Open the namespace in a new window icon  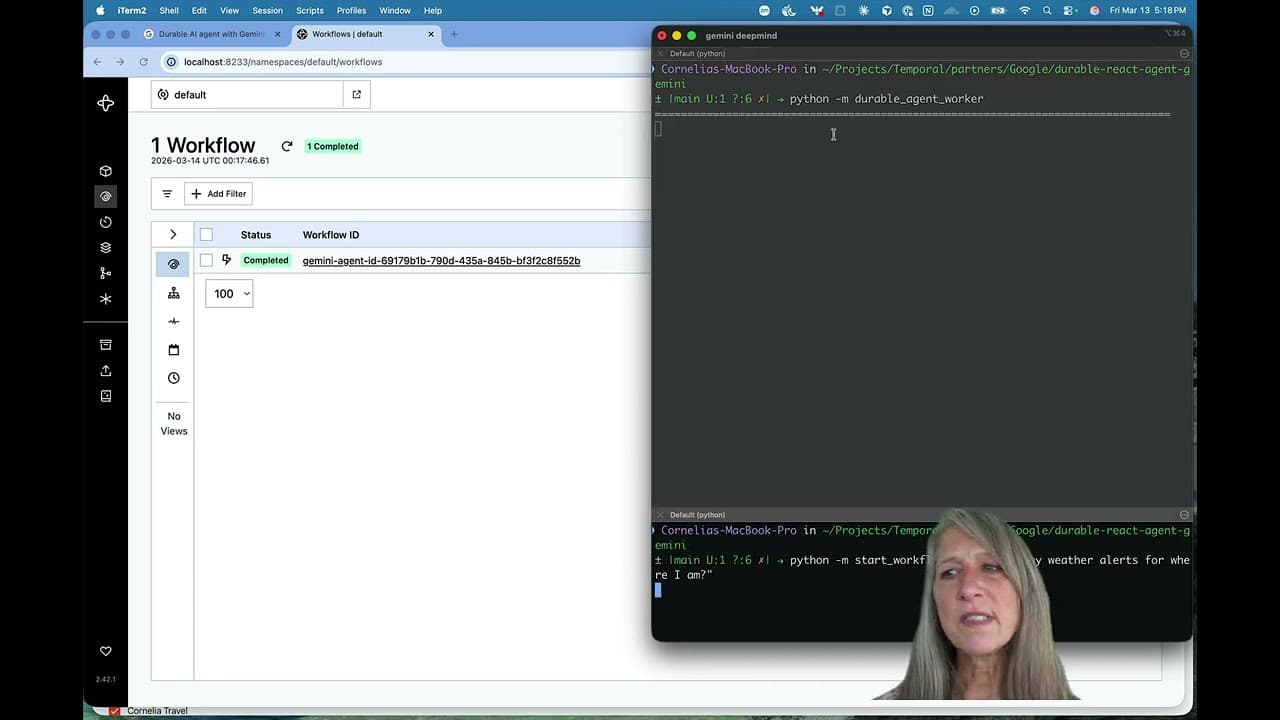(x=357, y=95)
